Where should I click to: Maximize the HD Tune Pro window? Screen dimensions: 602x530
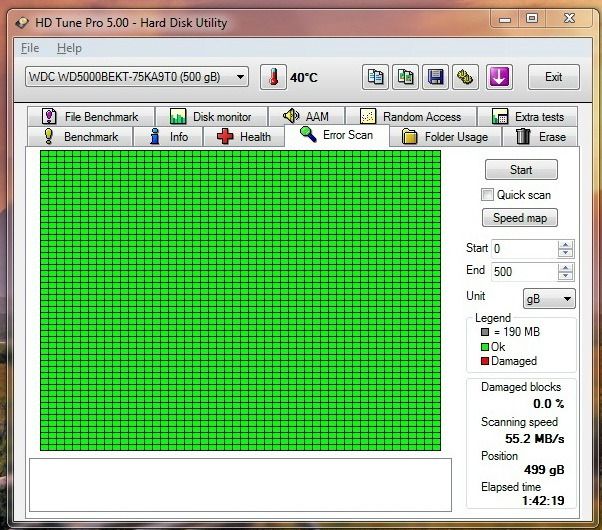coord(532,18)
